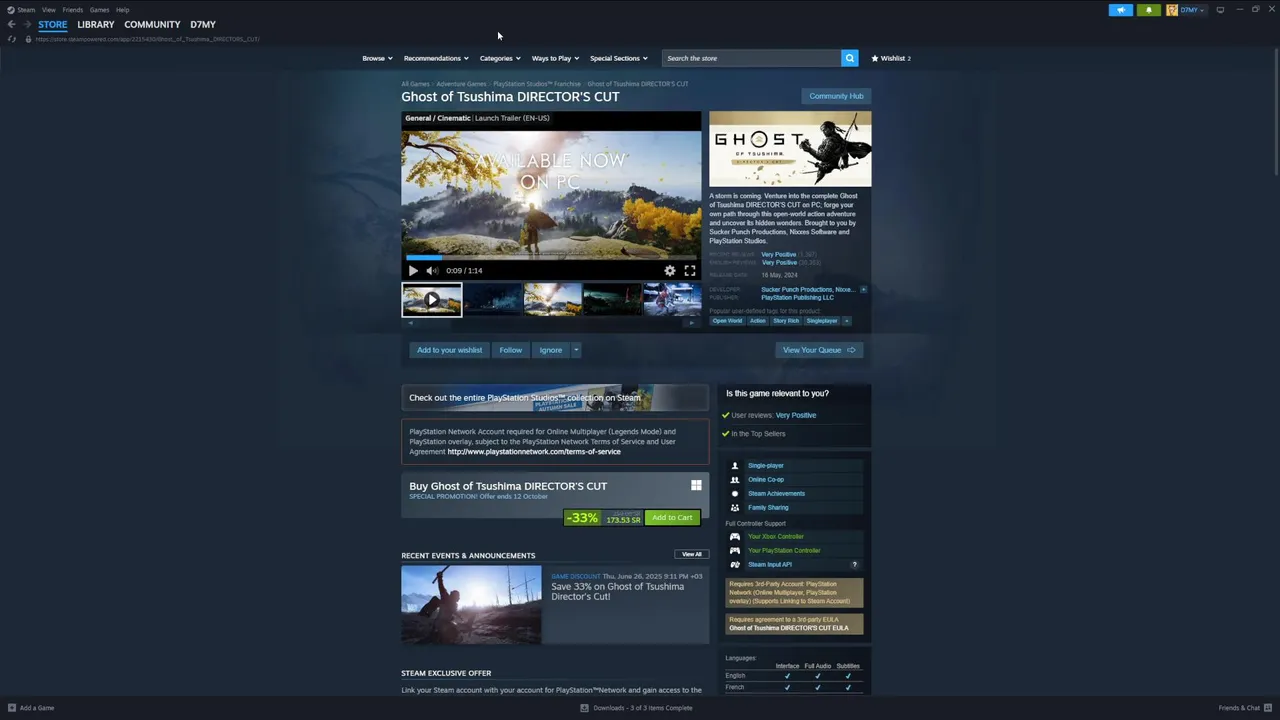Expand more tags plus button

pos(846,321)
